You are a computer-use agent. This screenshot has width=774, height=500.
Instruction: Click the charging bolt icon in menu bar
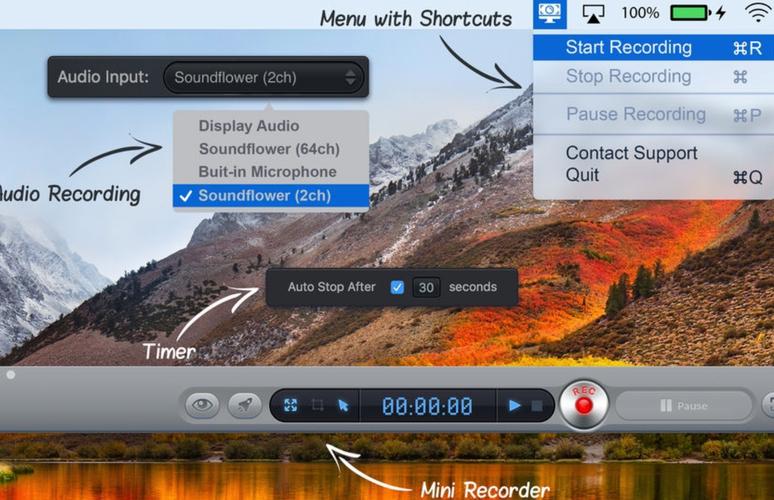tap(721, 13)
